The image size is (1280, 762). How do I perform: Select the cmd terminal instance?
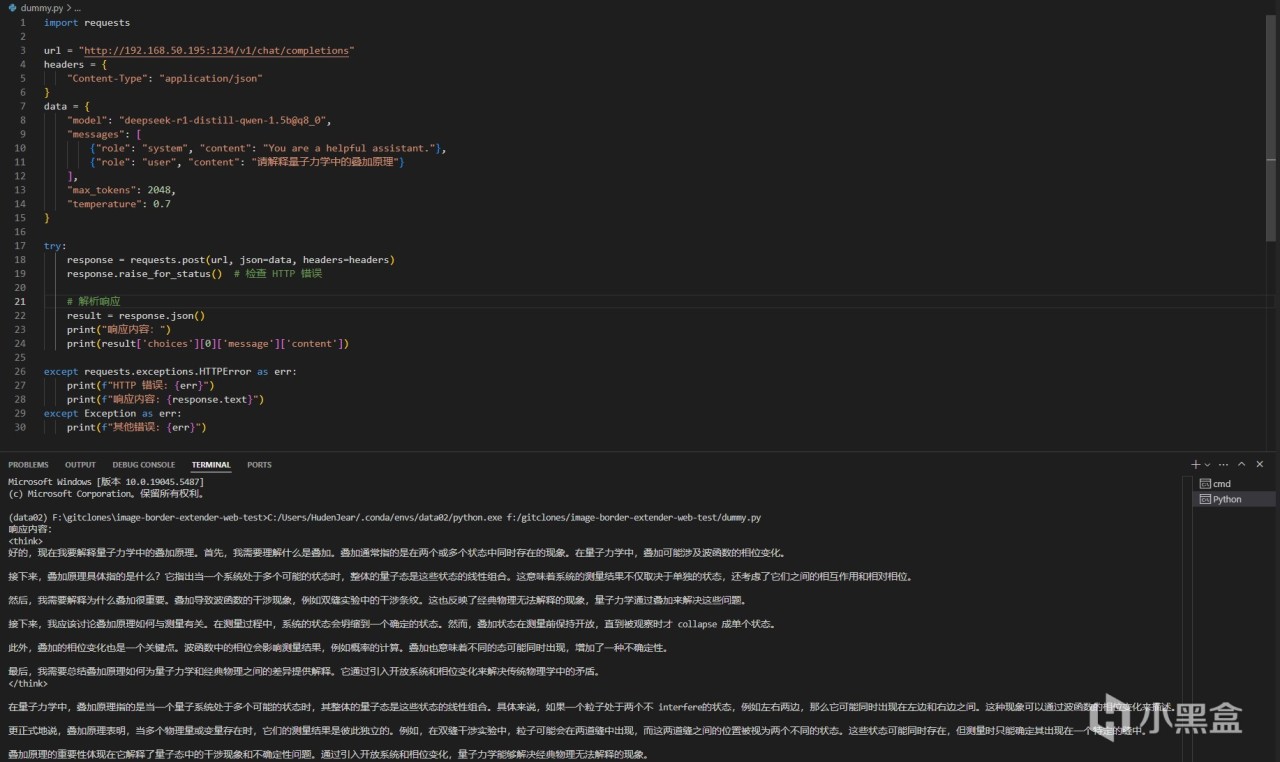click(1236, 484)
